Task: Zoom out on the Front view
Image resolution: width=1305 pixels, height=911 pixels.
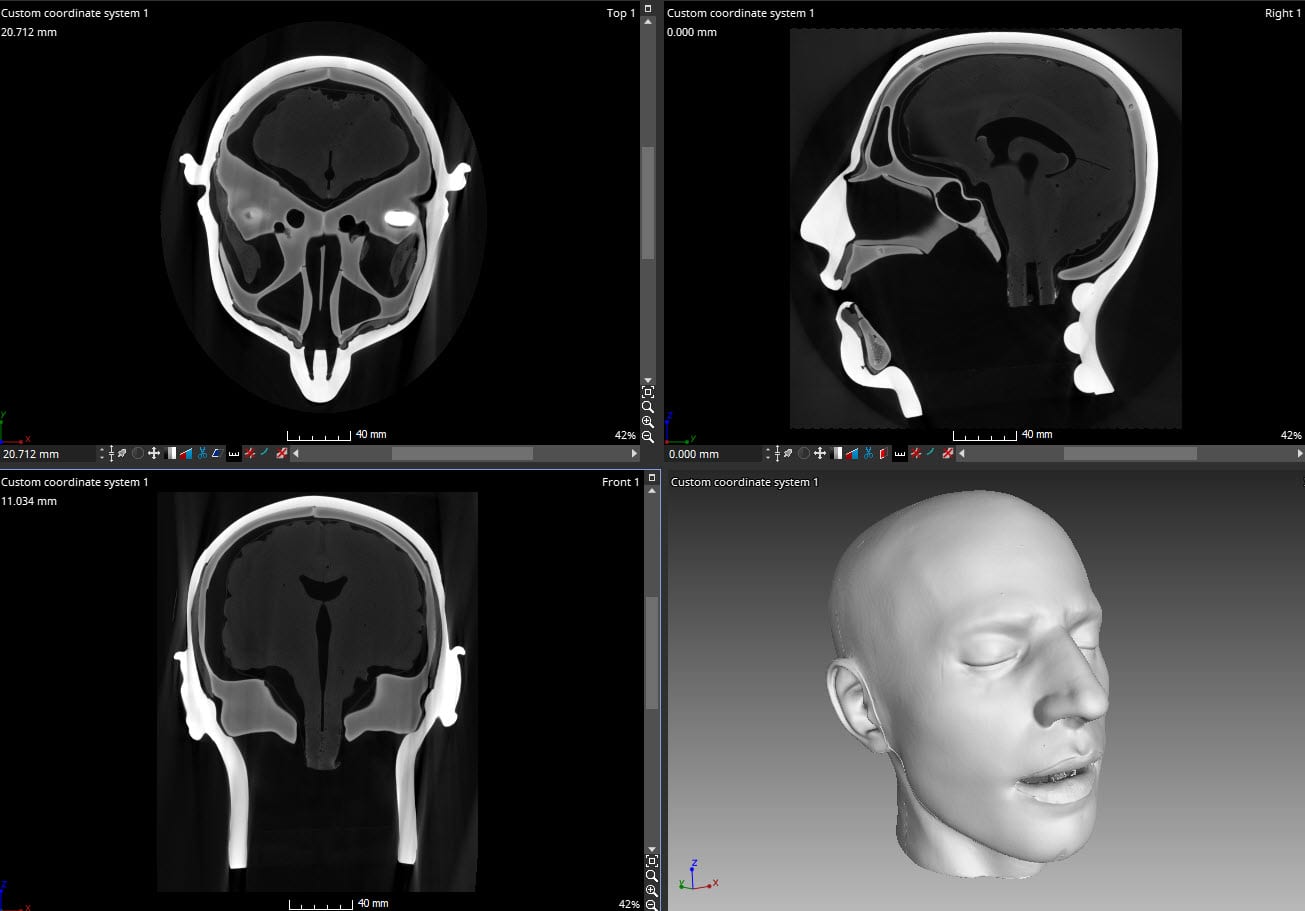Action: [x=652, y=904]
